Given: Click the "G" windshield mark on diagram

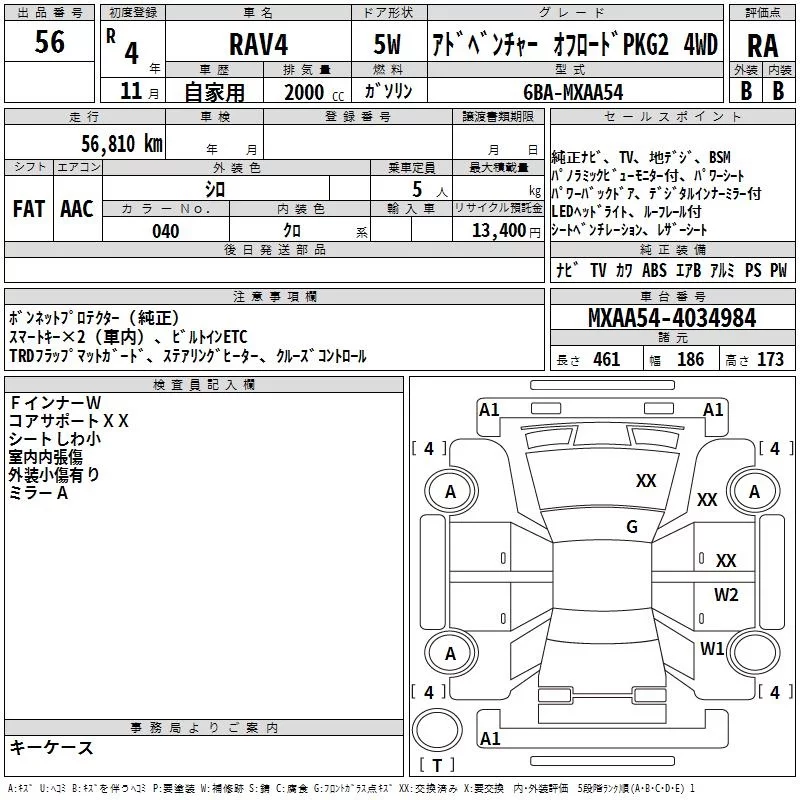Looking at the screenshot, I should click(x=632, y=526).
